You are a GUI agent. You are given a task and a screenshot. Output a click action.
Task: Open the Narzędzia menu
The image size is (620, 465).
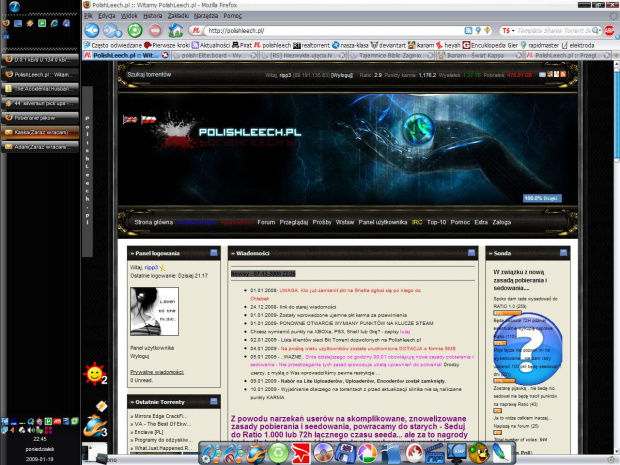[x=206, y=15]
